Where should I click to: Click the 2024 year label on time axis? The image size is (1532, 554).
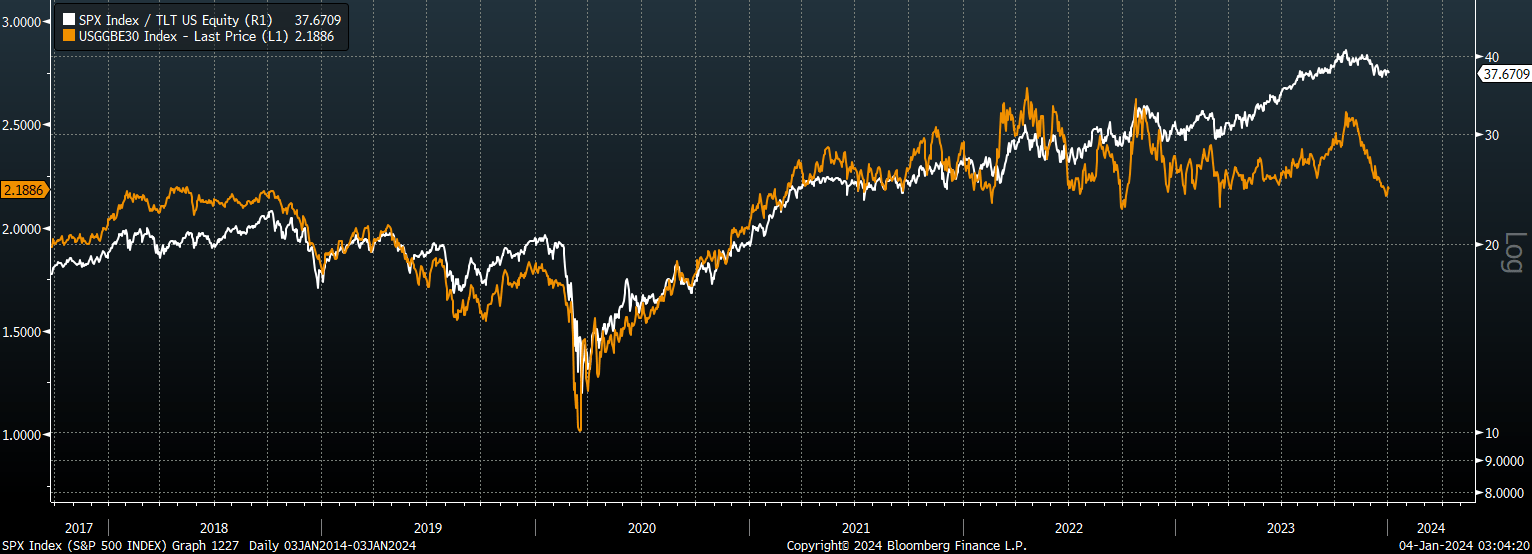pyautogui.click(x=1431, y=527)
